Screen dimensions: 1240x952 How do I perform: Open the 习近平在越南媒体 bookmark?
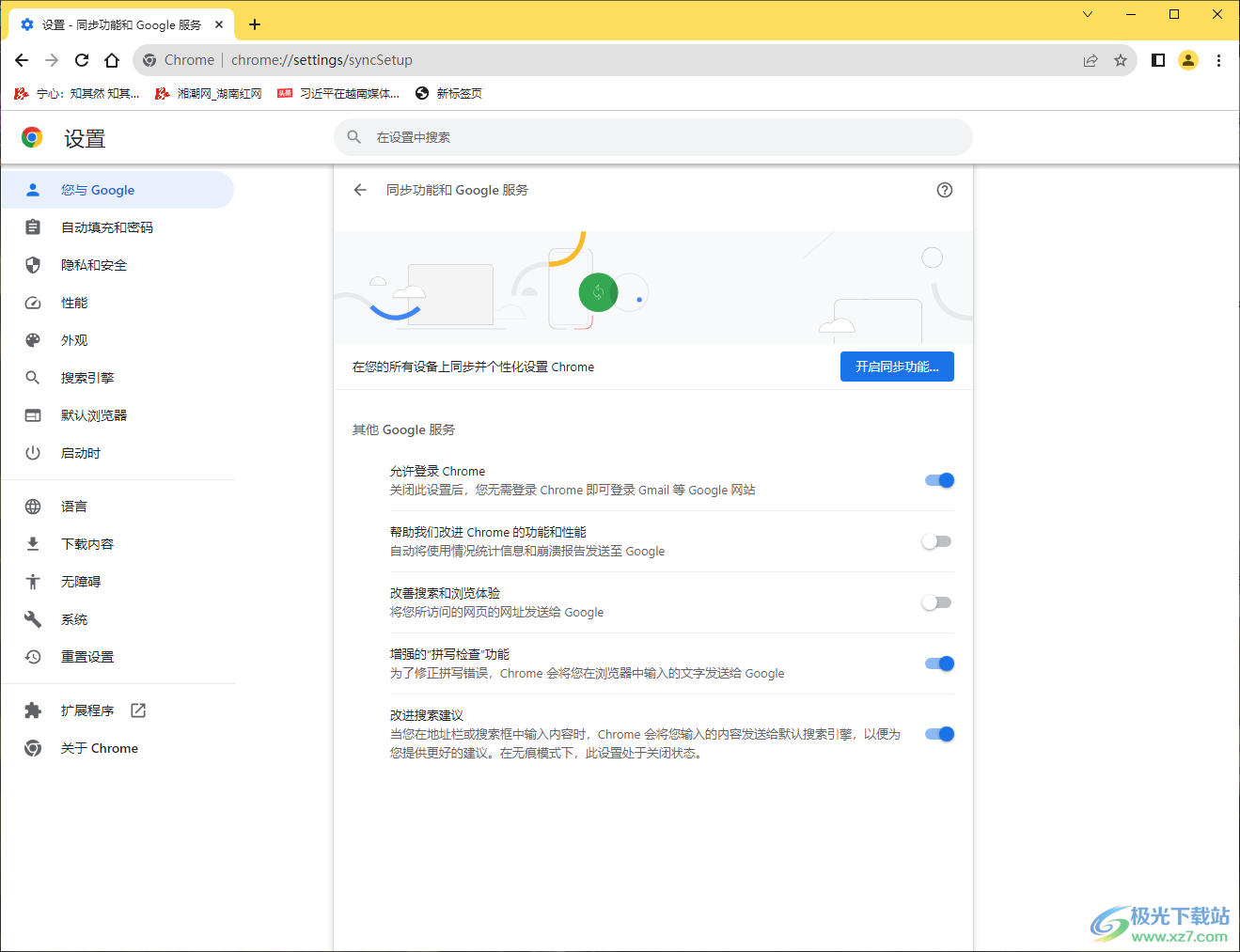[x=338, y=93]
